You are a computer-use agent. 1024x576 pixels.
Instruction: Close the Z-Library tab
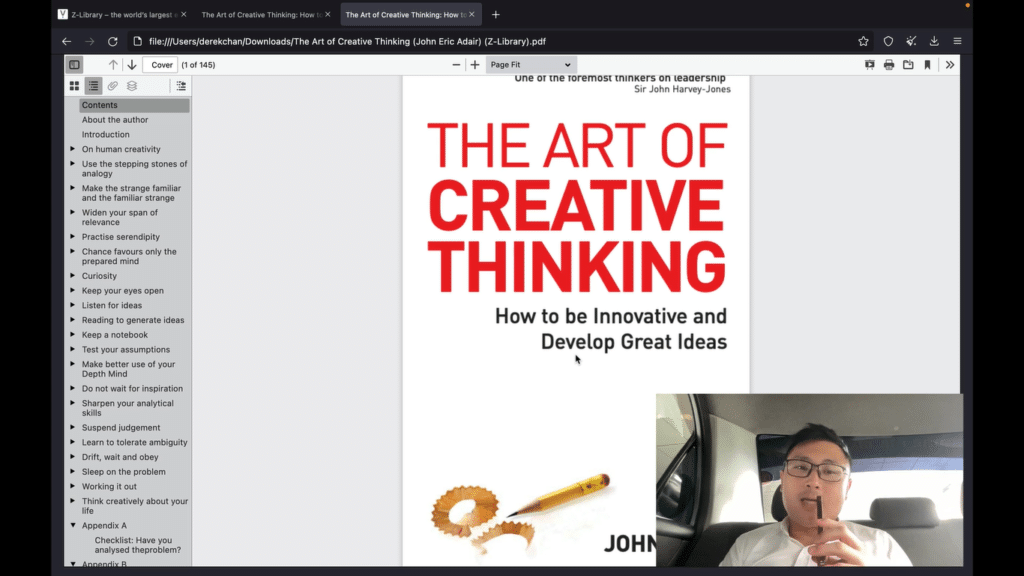(x=184, y=14)
